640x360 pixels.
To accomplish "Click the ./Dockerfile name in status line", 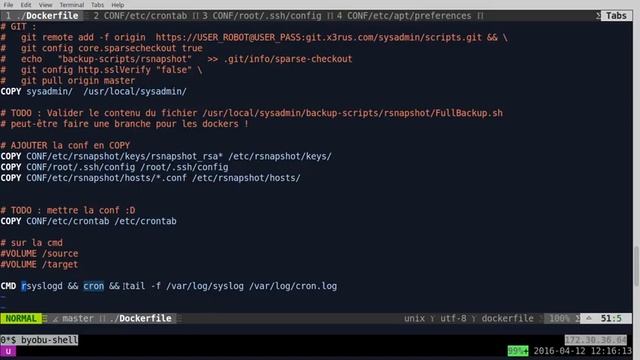I will tap(140, 318).
